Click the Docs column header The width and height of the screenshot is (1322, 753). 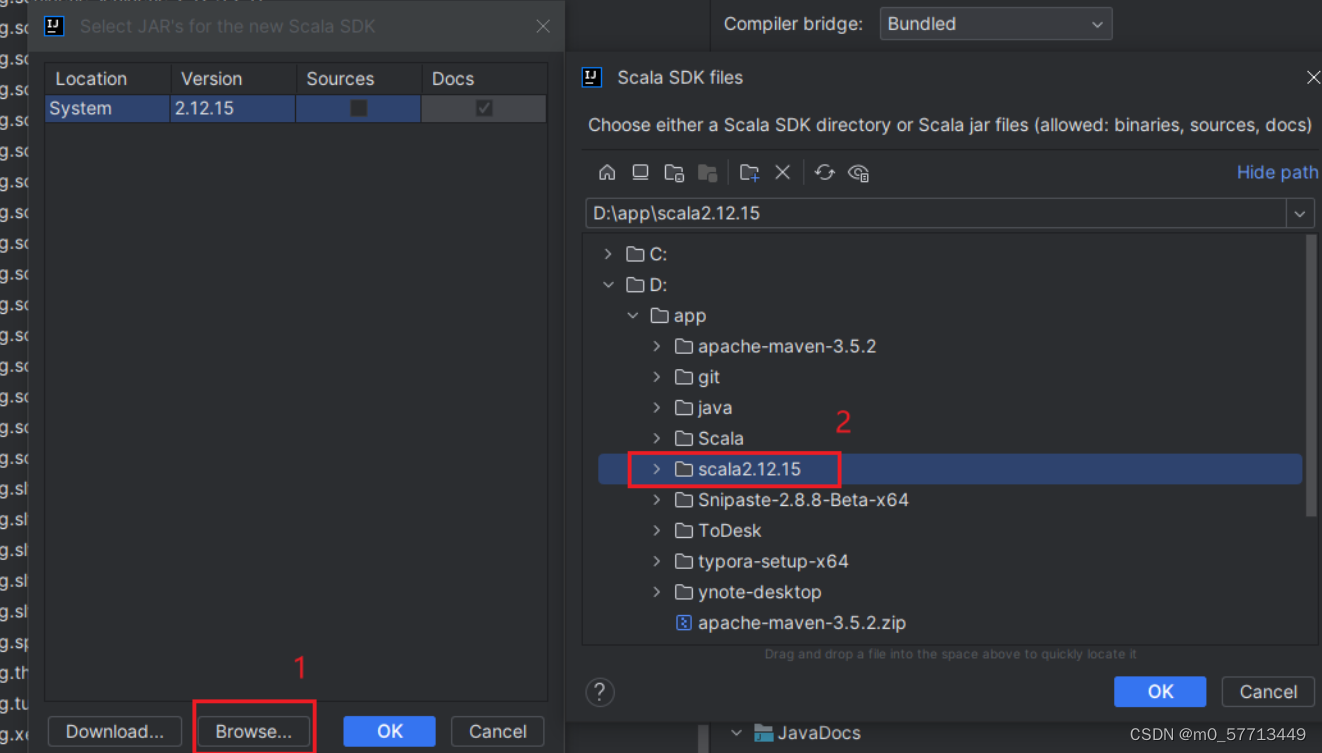tap(484, 79)
